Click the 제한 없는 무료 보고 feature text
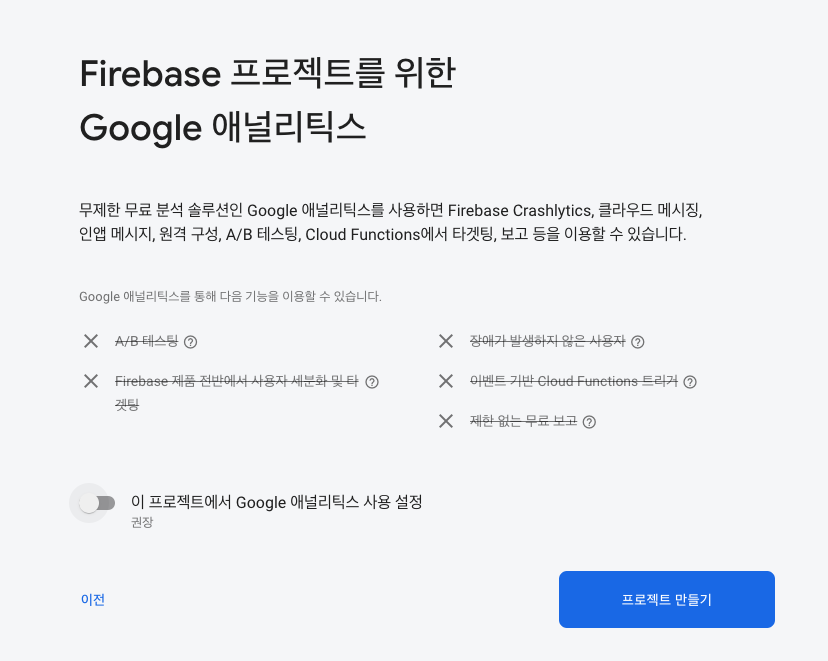The image size is (828, 661). tap(523, 421)
